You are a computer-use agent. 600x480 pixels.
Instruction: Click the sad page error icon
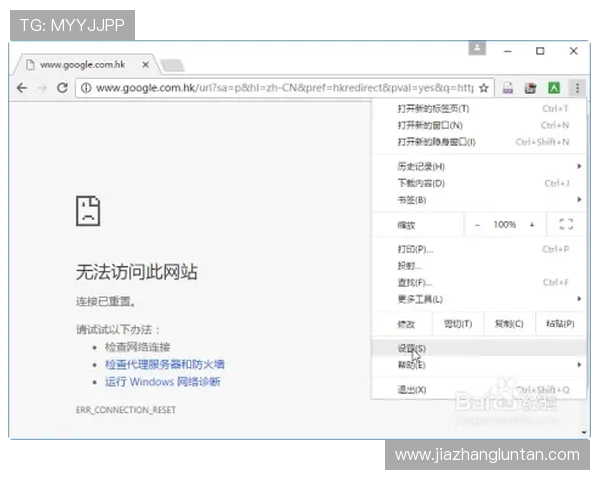88,211
